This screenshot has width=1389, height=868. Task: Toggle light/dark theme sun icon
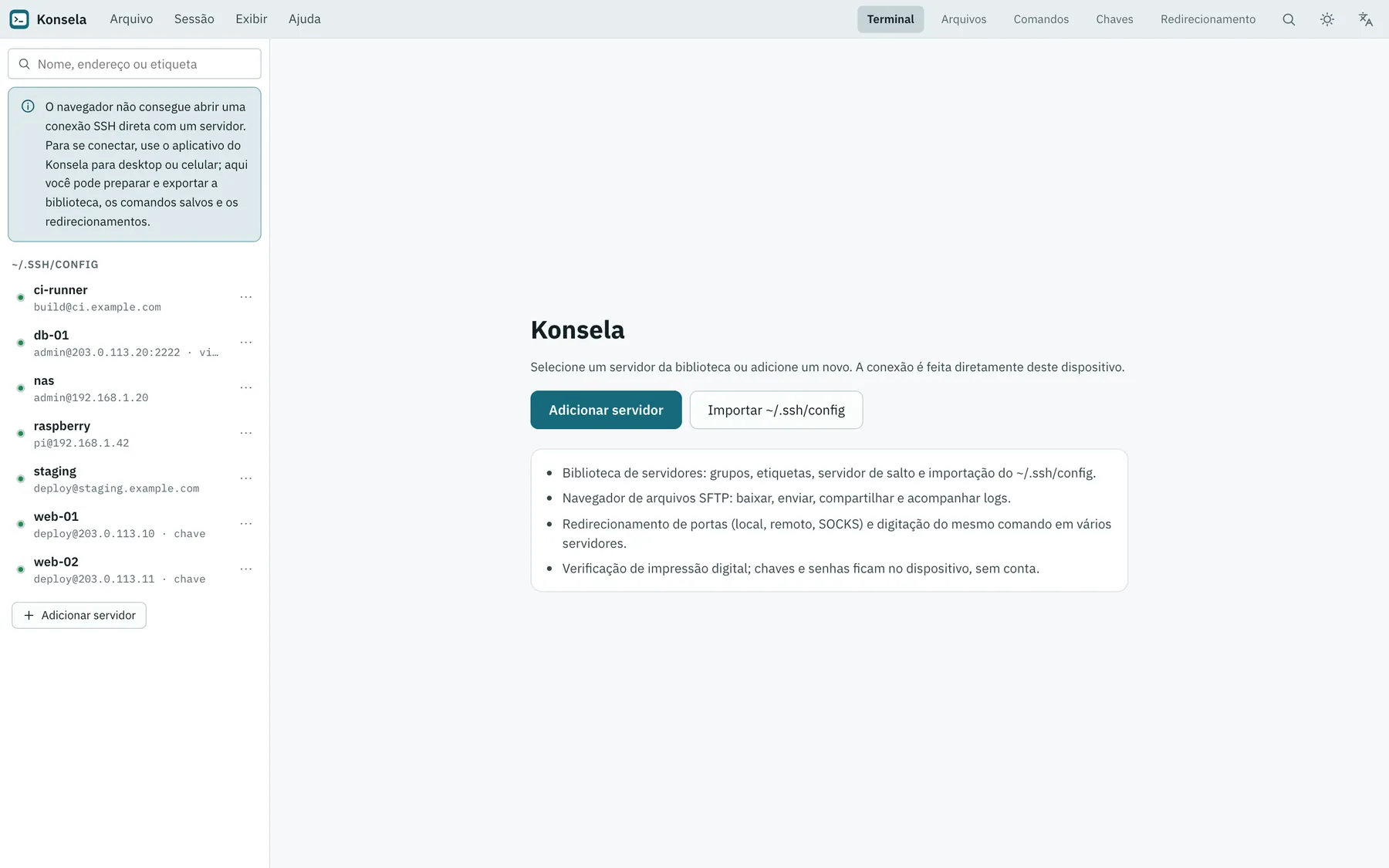1327,19
